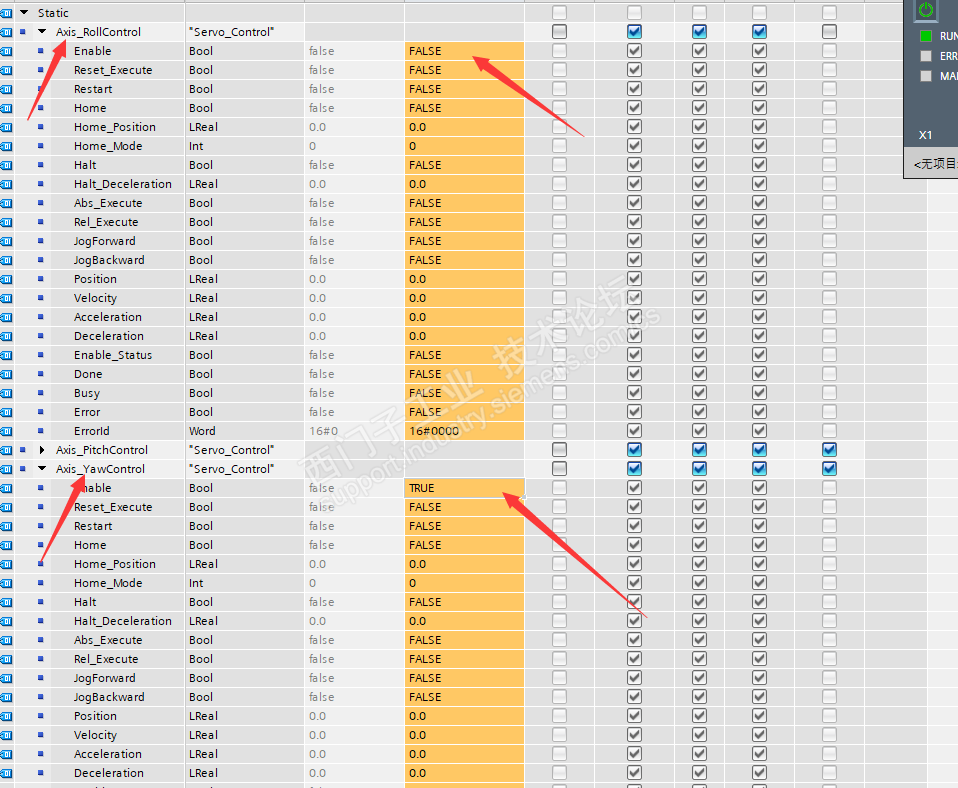The height and width of the screenshot is (788, 958).
Task: Click the MAI status indicator square
Action: (x=926, y=76)
